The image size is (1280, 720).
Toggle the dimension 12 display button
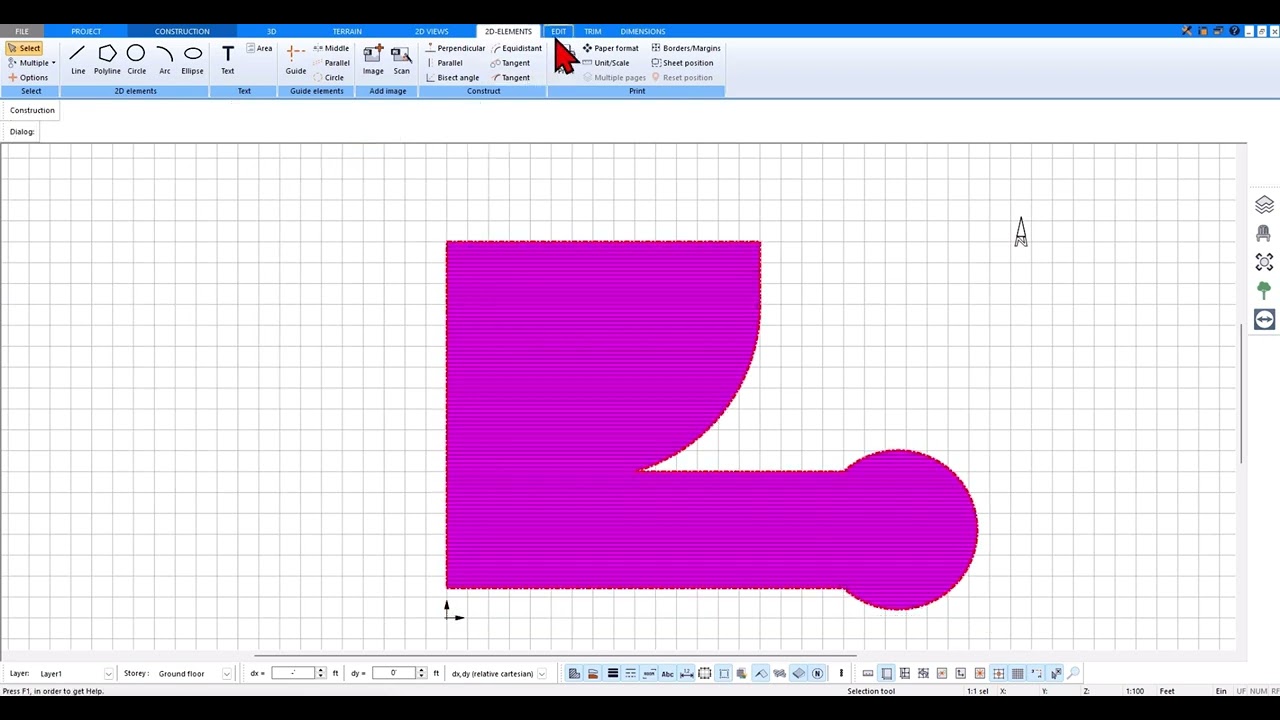(x=686, y=673)
